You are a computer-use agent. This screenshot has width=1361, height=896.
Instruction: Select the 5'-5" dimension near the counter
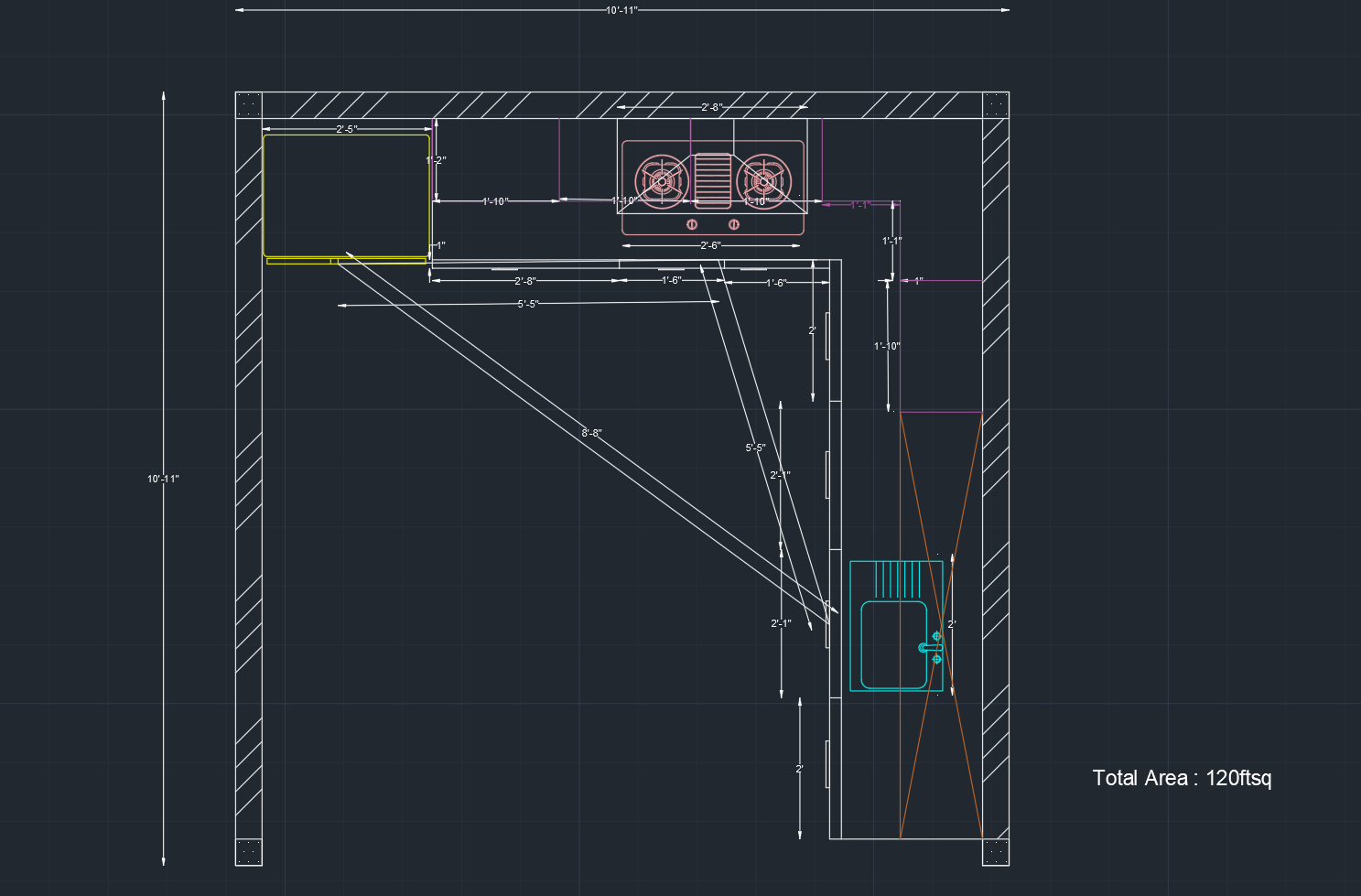coord(526,301)
